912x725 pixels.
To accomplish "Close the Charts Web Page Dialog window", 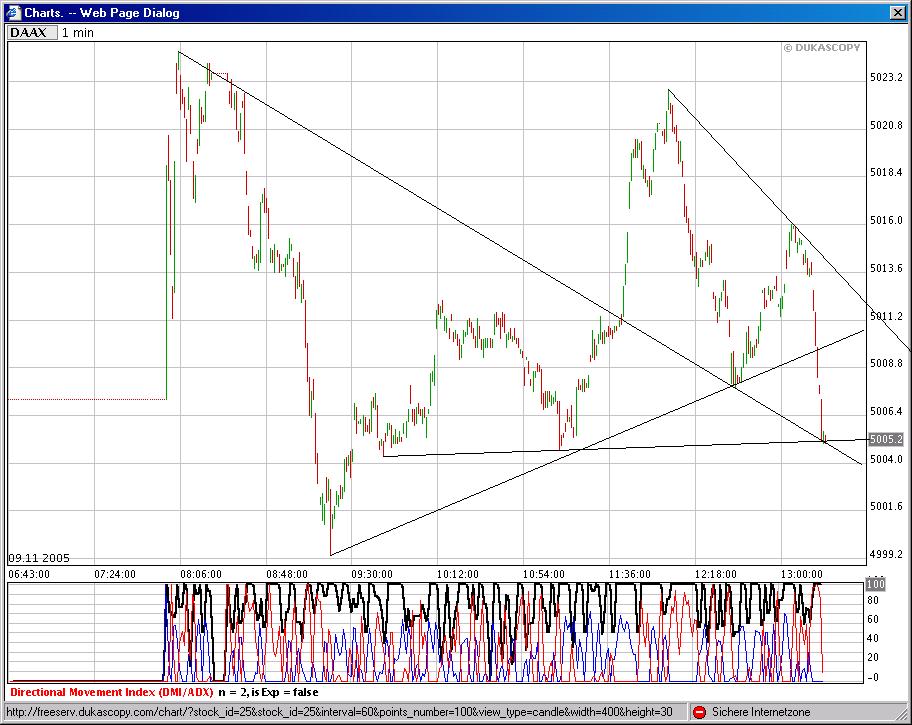I will (x=897, y=12).
